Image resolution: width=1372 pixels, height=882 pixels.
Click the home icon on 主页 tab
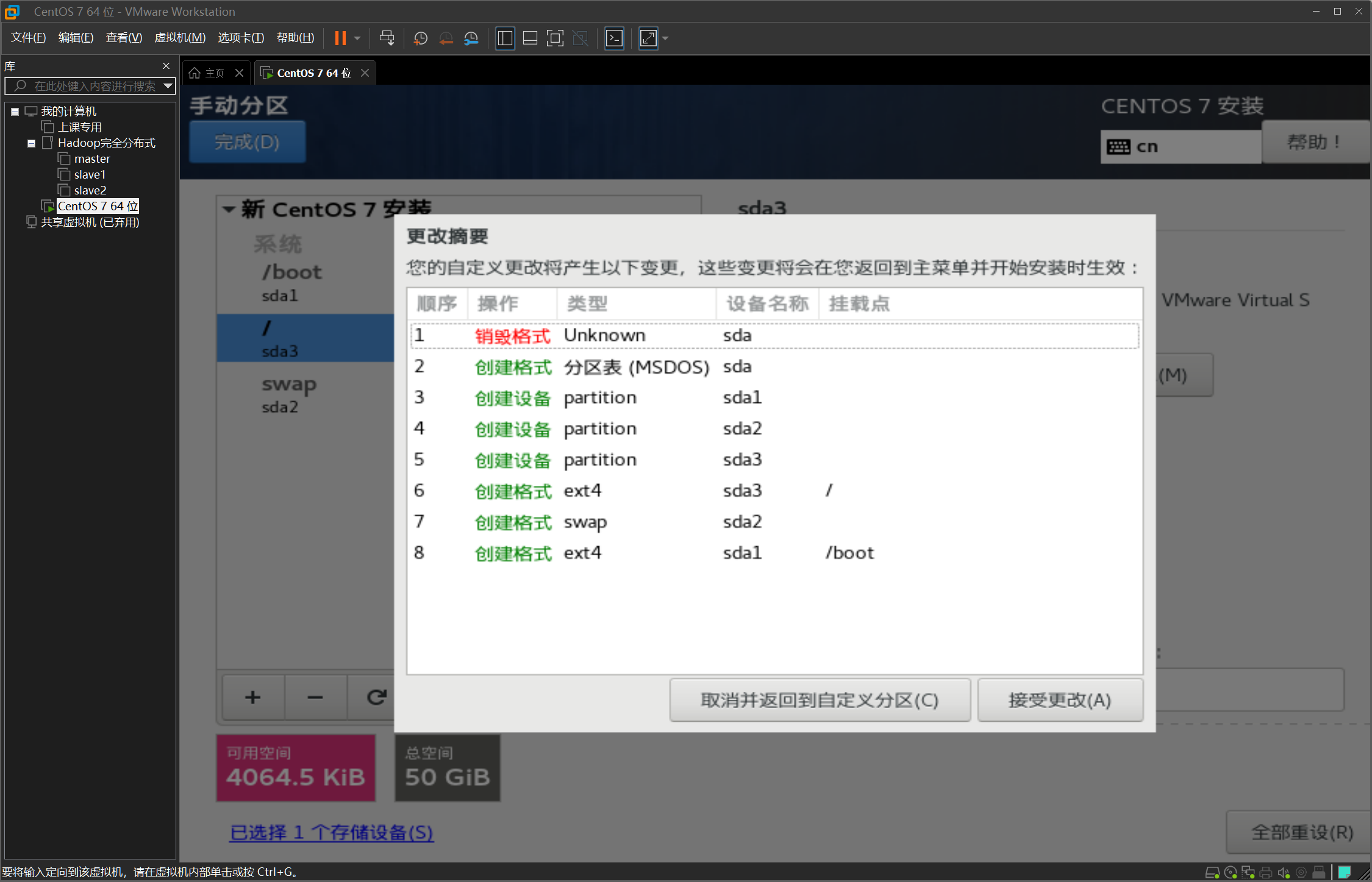click(x=195, y=73)
